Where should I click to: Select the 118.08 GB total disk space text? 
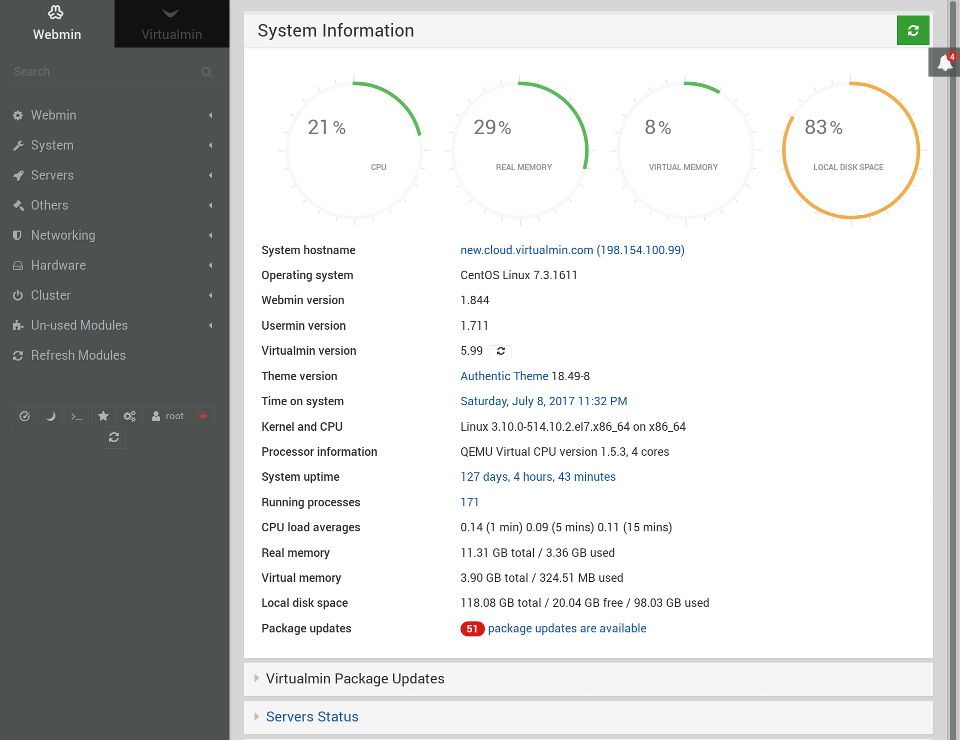[585, 603]
